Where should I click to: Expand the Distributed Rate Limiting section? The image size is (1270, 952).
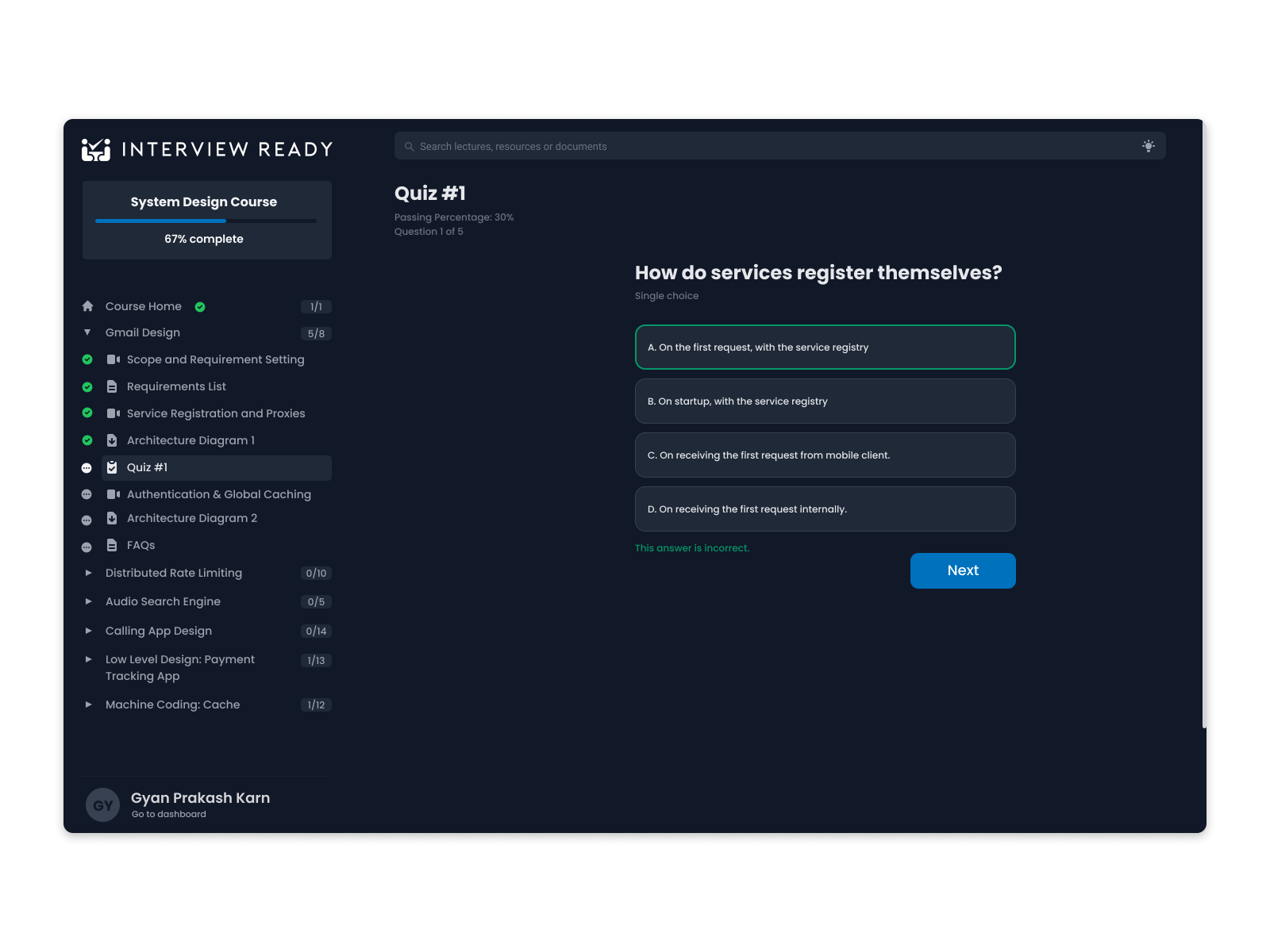(x=87, y=573)
